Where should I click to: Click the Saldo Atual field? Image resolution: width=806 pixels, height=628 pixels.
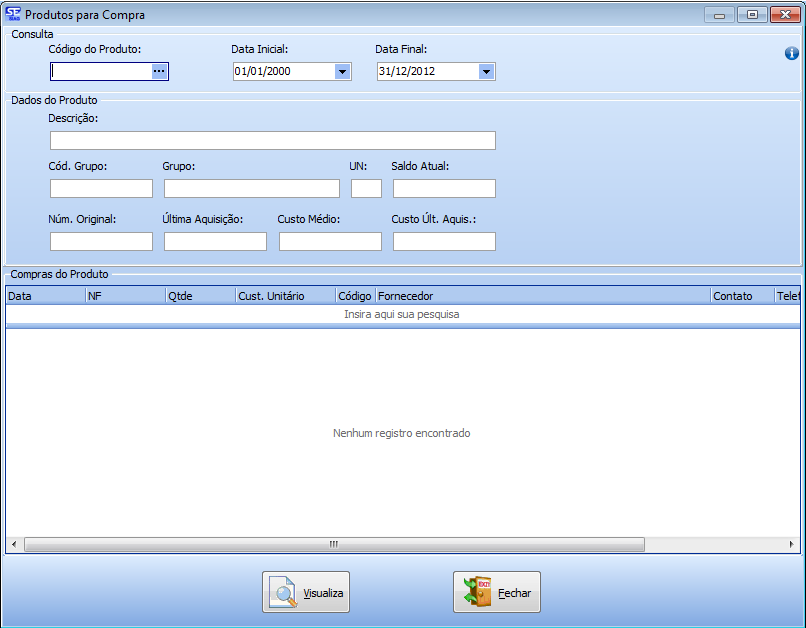pyautogui.click(x=444, y=189)
